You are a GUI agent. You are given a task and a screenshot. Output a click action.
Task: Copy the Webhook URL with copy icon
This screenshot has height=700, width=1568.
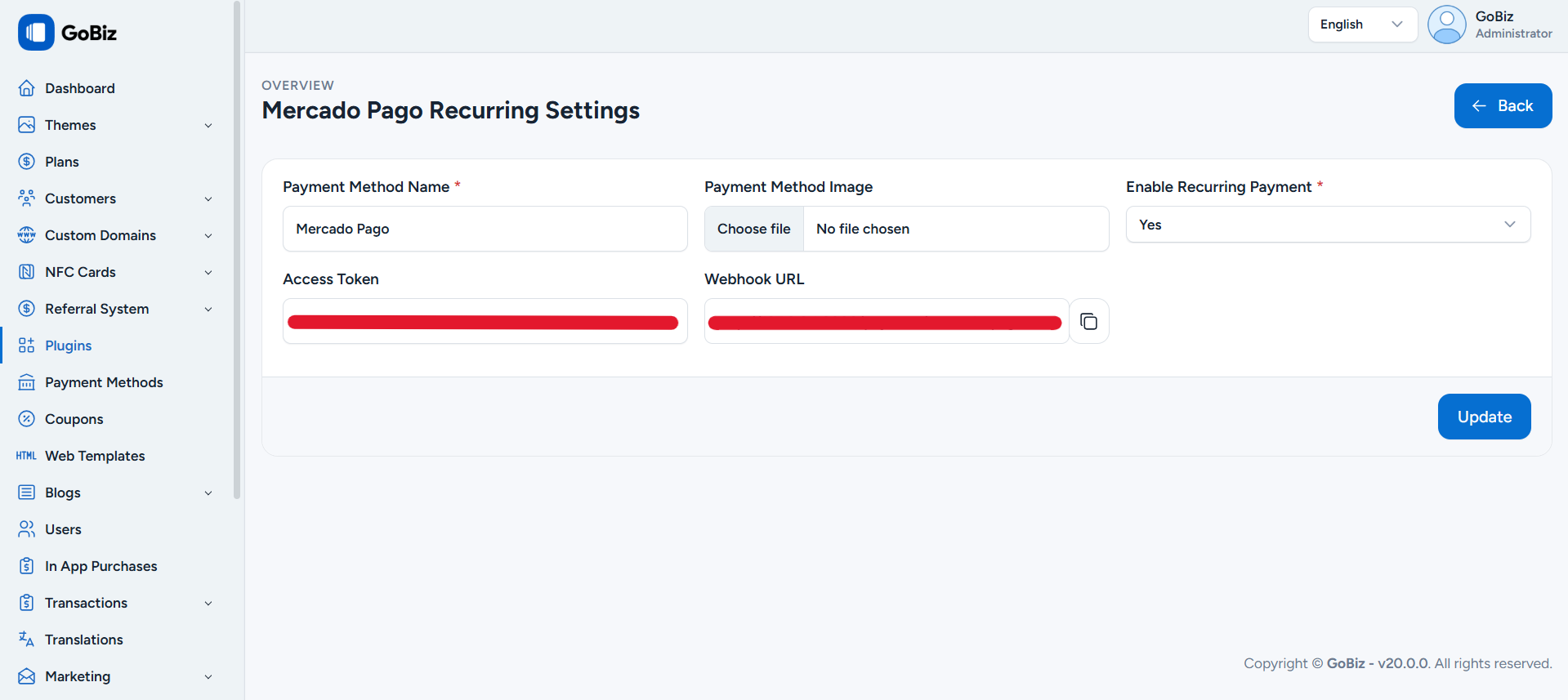pyautogui.click(x=1089, y=321)
